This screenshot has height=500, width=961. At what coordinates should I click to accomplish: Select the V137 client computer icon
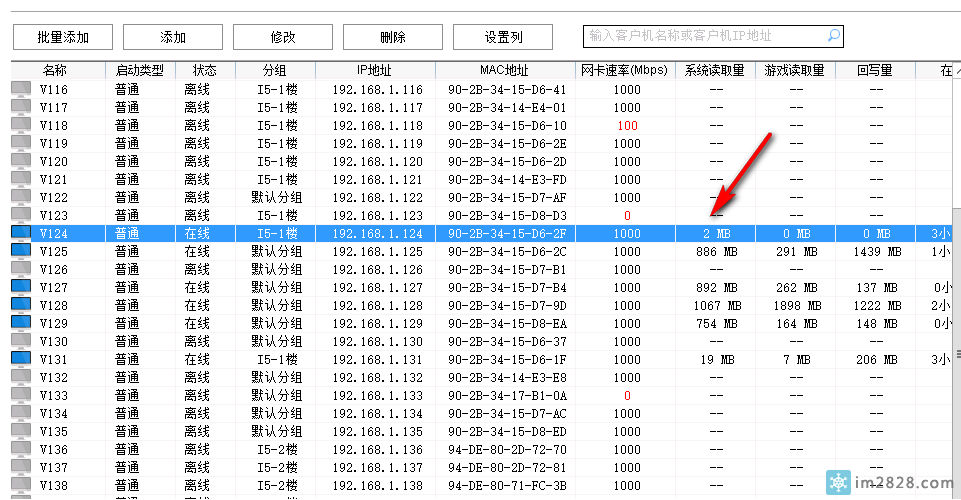(21, 467)
